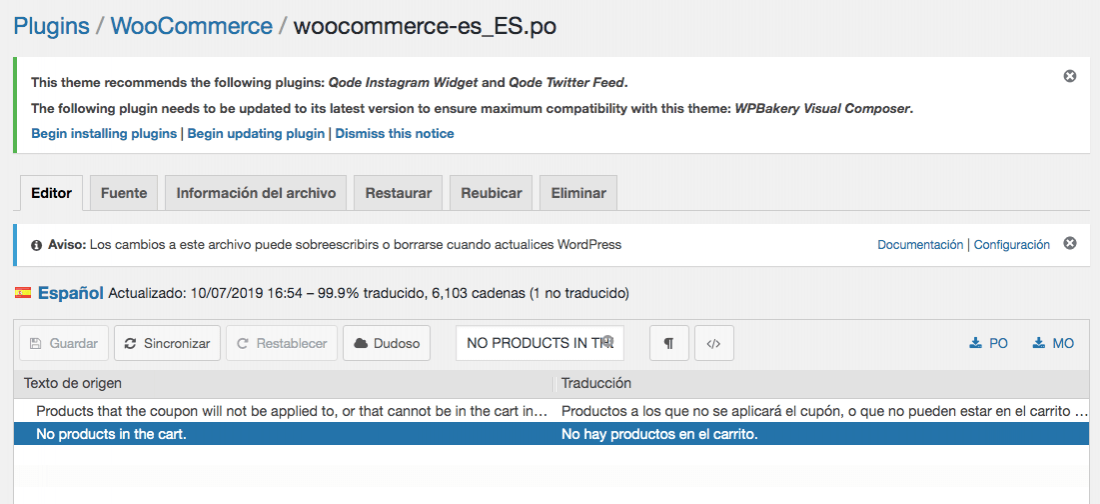Mark string as Dudoso (fuzzy)
Viewport: 1100px width, 504px height.
click(x=387, y=343)
